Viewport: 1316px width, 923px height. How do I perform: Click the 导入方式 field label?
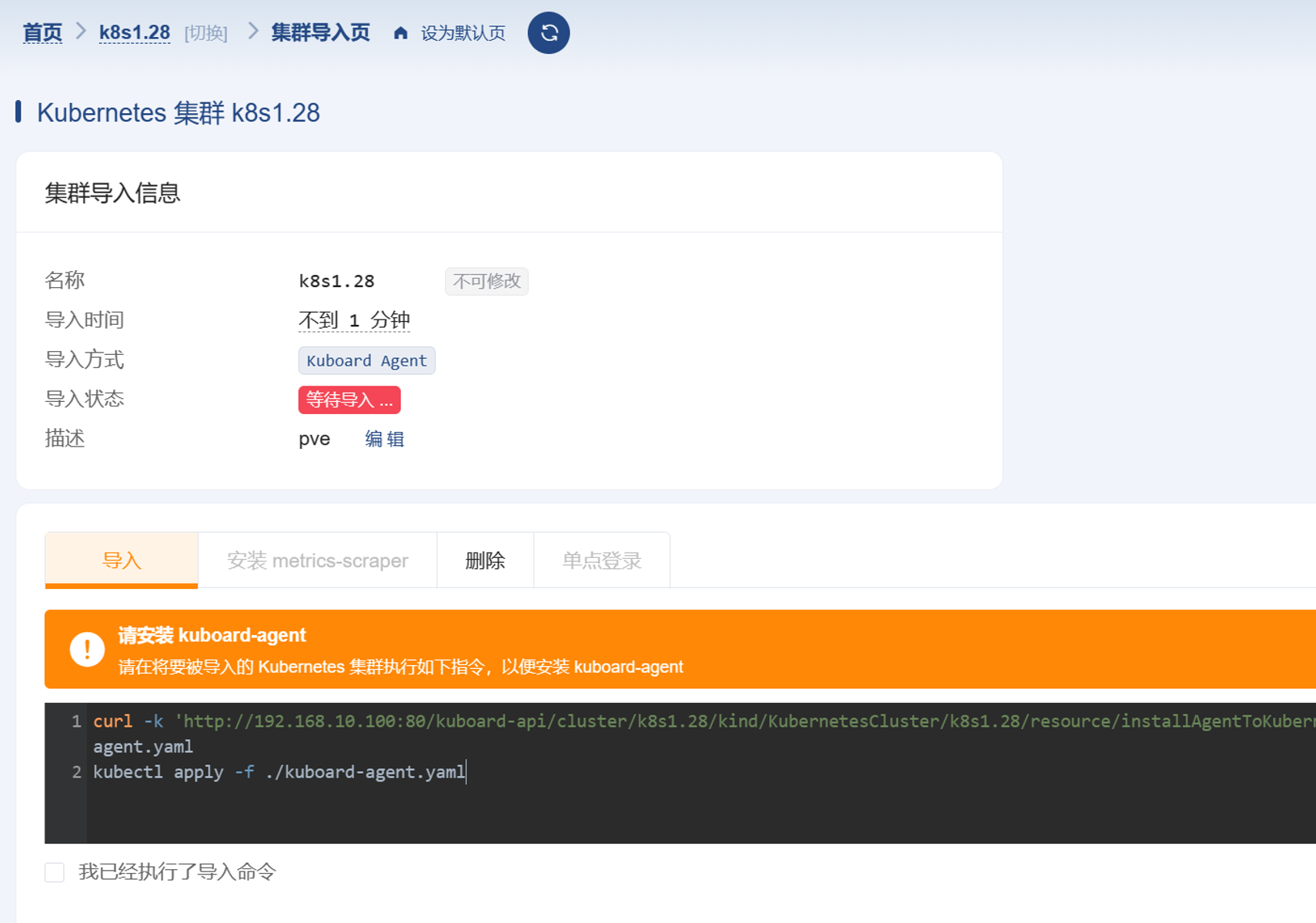tap(85, 360)
